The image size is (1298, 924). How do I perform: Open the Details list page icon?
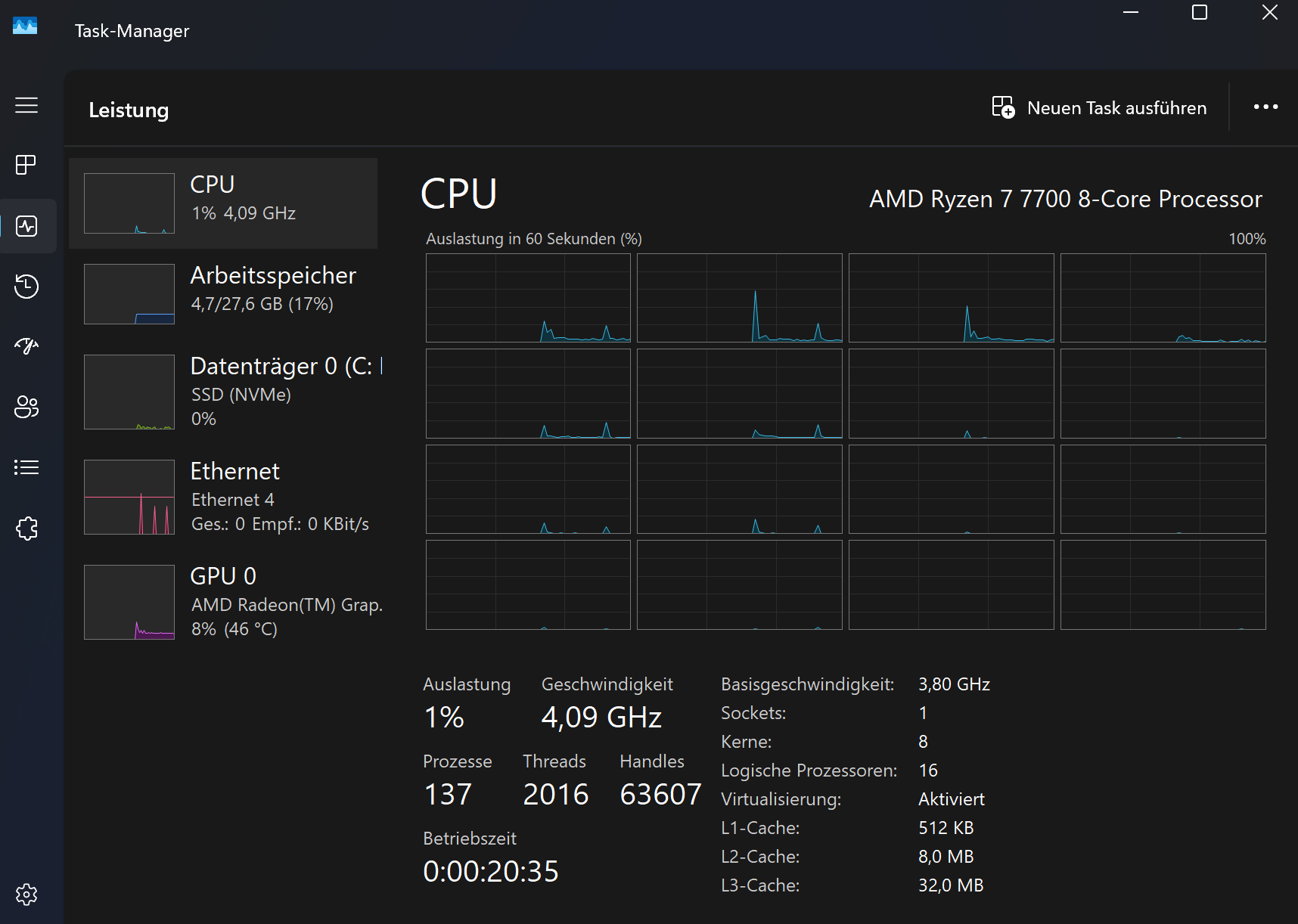tap(26, 467)
